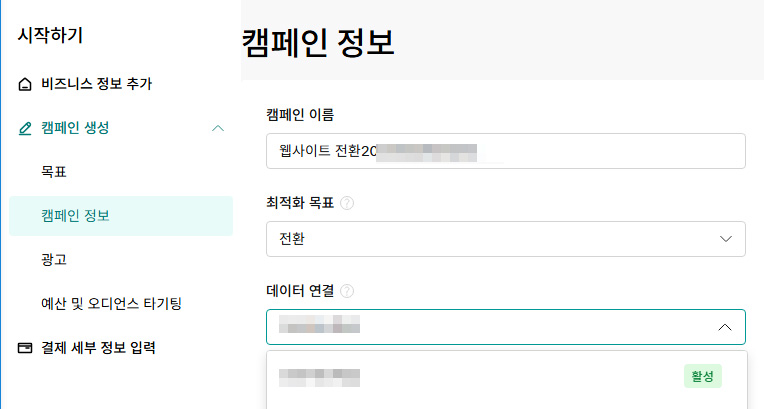Click the 데이터 연결 combo box field
Image resolution: width=764 pixels, height=409 pixels.
[x=506, y=327]
